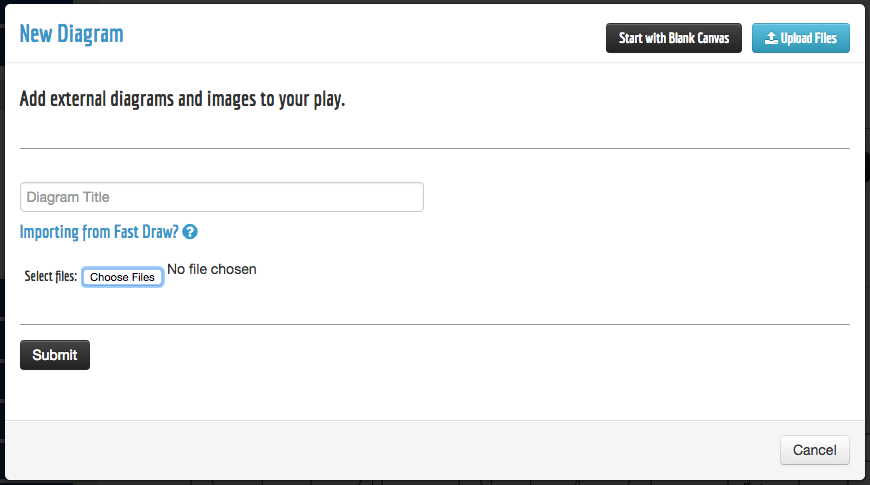Viewport: 870px width, 485px height.
Task: Open the Importing from Fast Draw link
Action: point(99,232)
